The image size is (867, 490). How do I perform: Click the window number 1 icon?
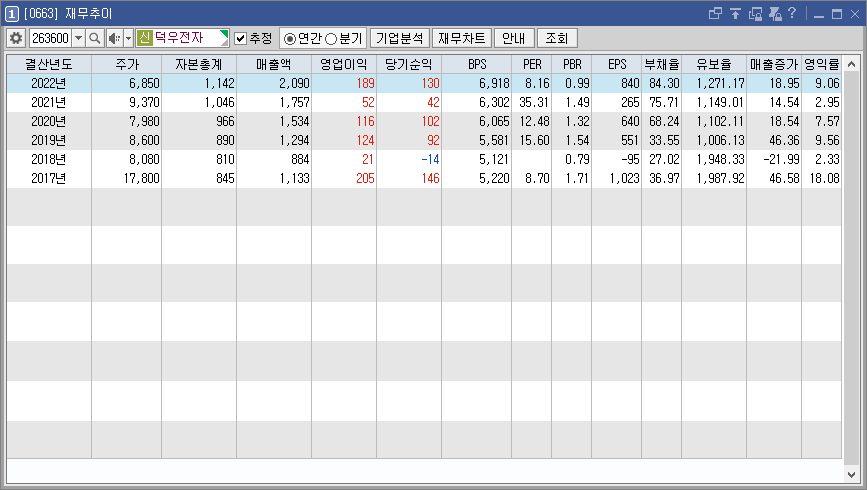12,13
